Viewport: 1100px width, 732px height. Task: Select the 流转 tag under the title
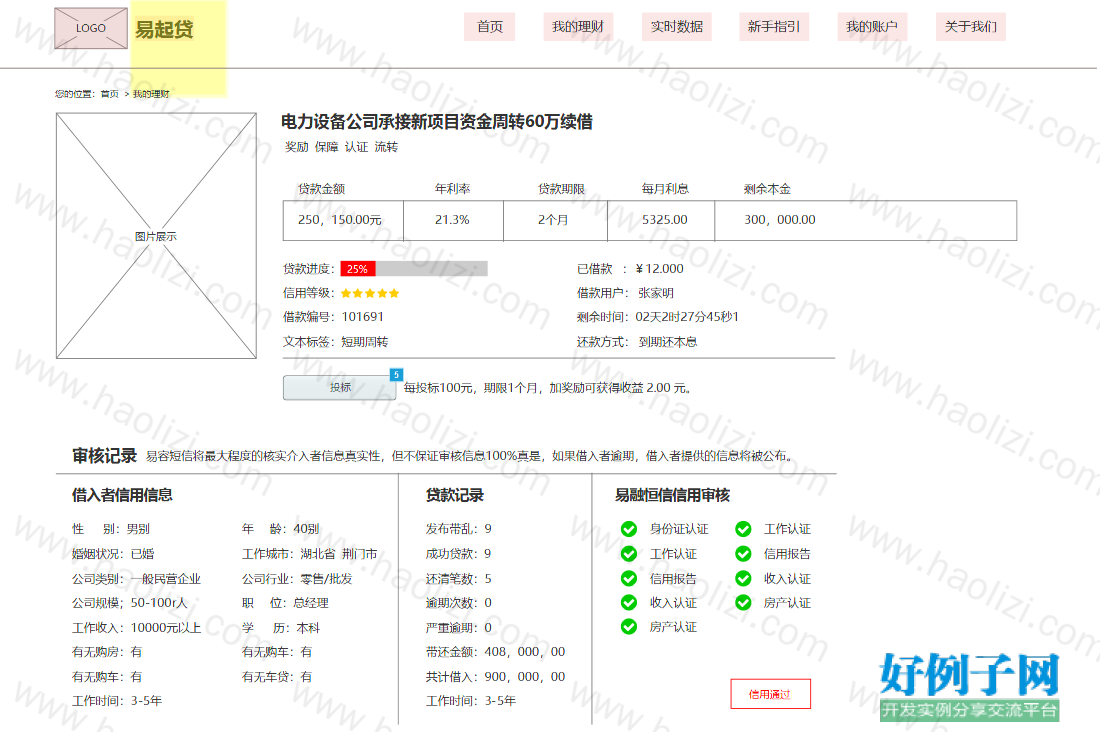tap(386, 147)
